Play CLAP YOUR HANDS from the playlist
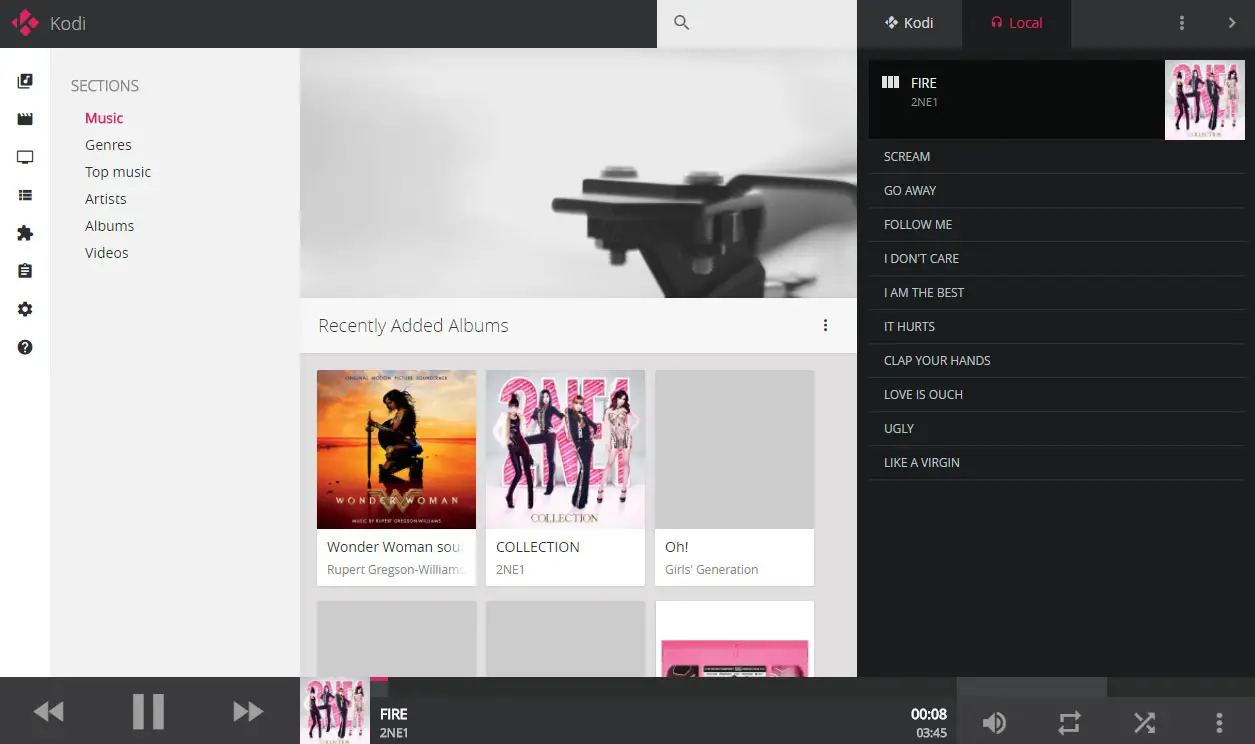1255x744 pixels. (1057, 361)
